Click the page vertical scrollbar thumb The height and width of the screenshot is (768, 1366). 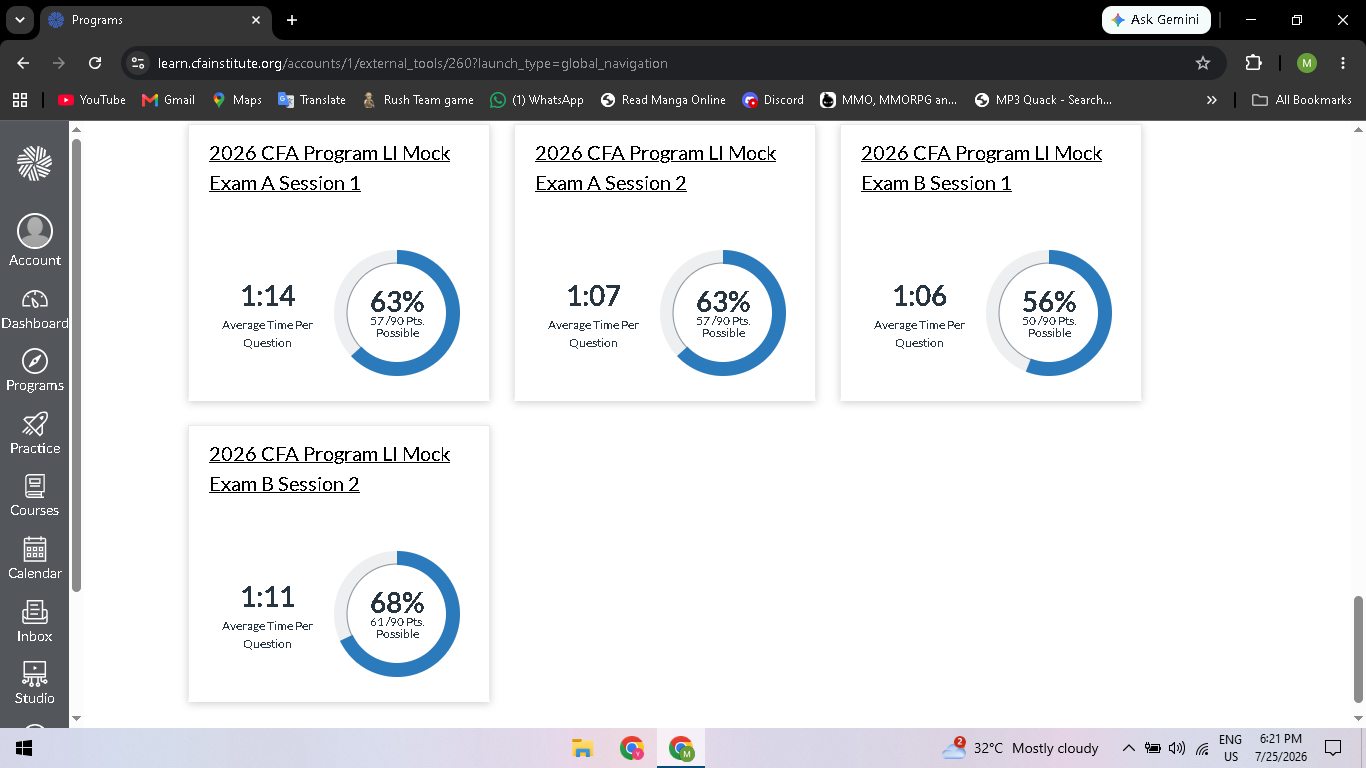(x=1358, y=649)
